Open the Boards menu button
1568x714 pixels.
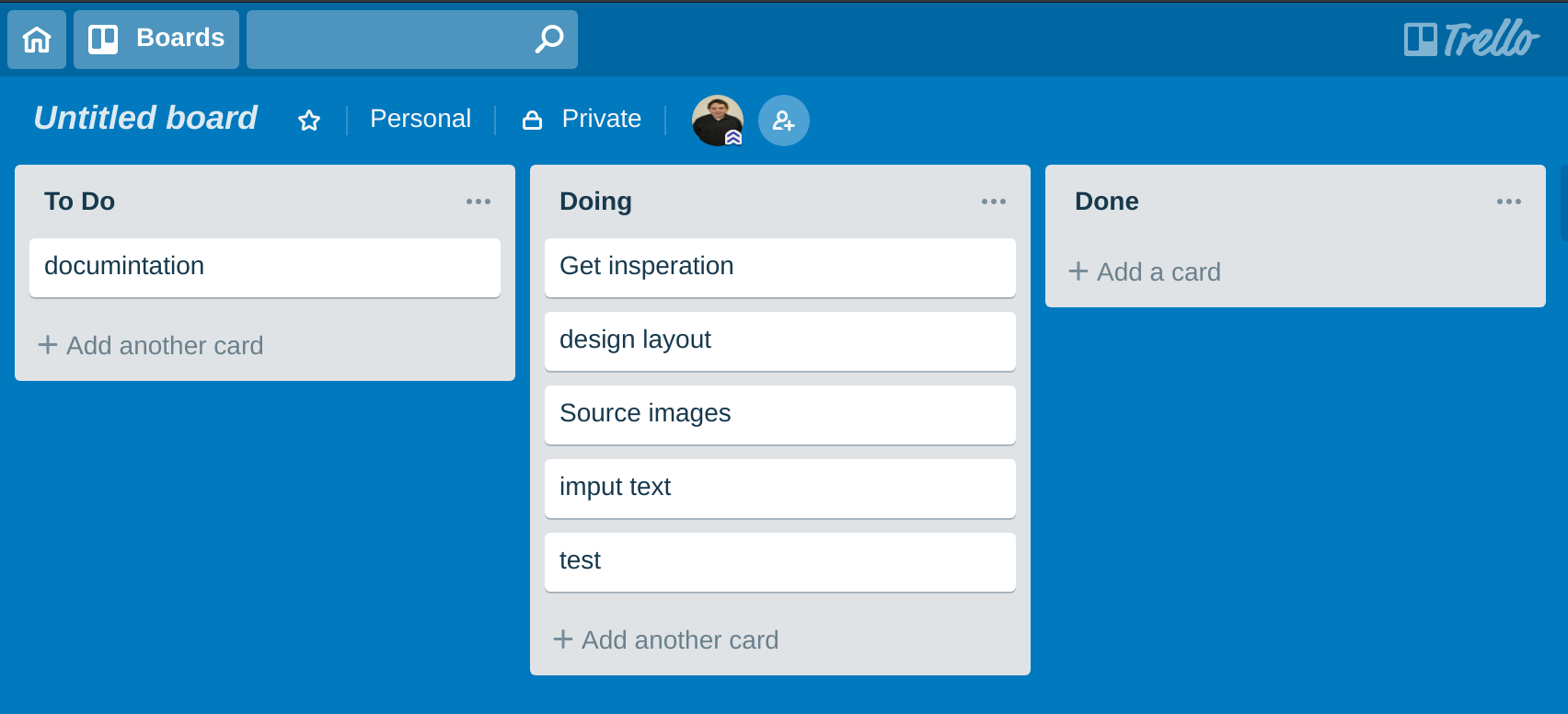(156, 40)
